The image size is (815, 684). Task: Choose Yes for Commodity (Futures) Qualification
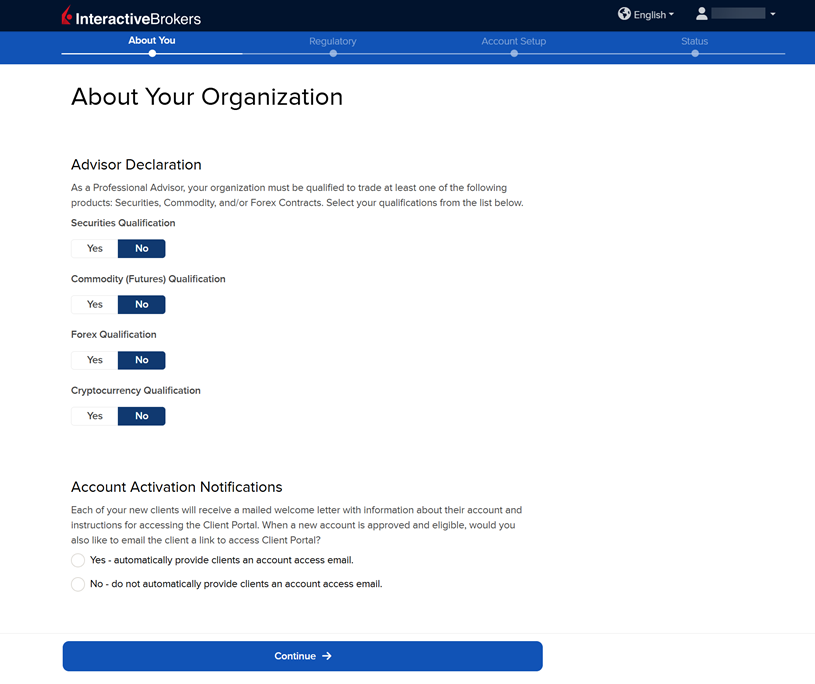(x=95, y=305)
